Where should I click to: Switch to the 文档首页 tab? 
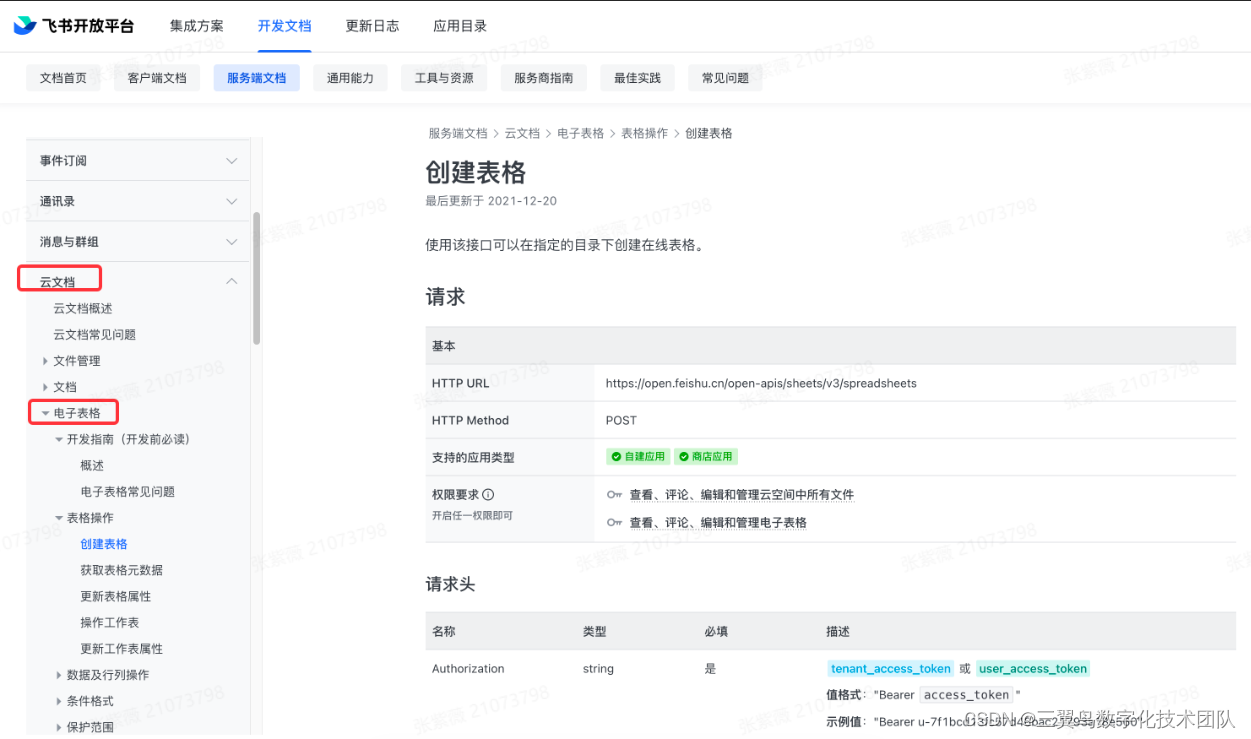pyautogui.click(x=63, y=78)
